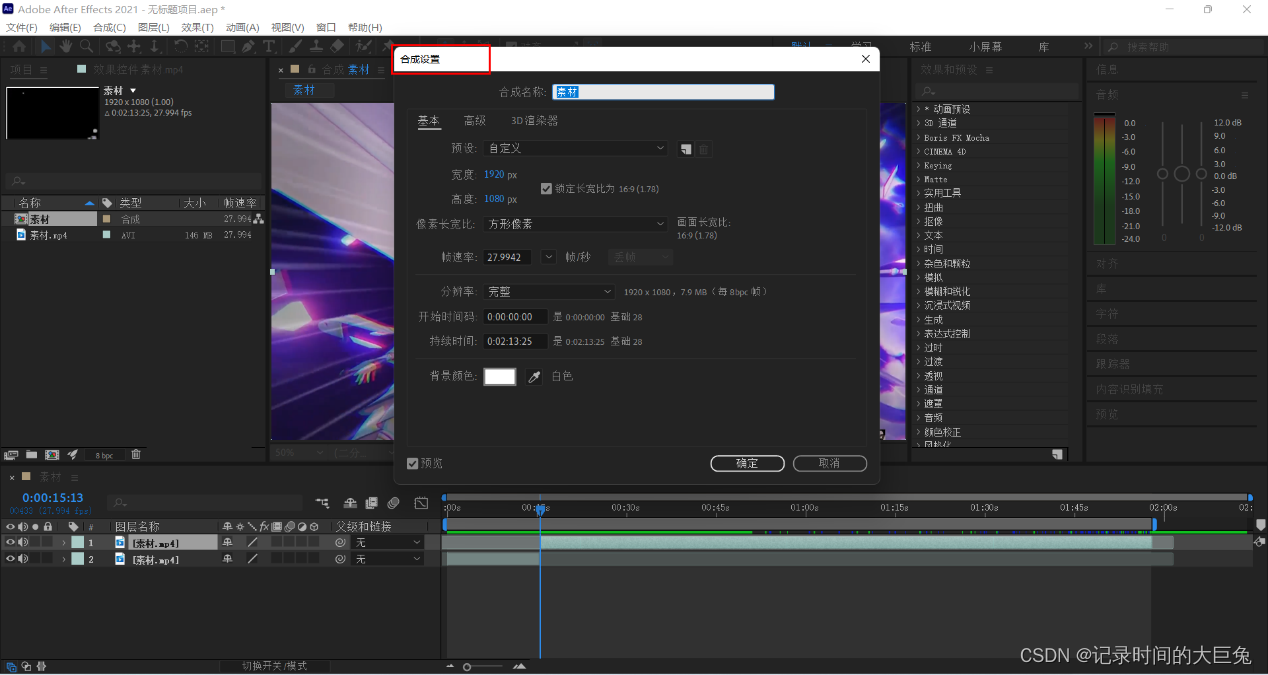1268x675 pixels.
Task: Click the 合成名称 input field
Action: [664, 92]
